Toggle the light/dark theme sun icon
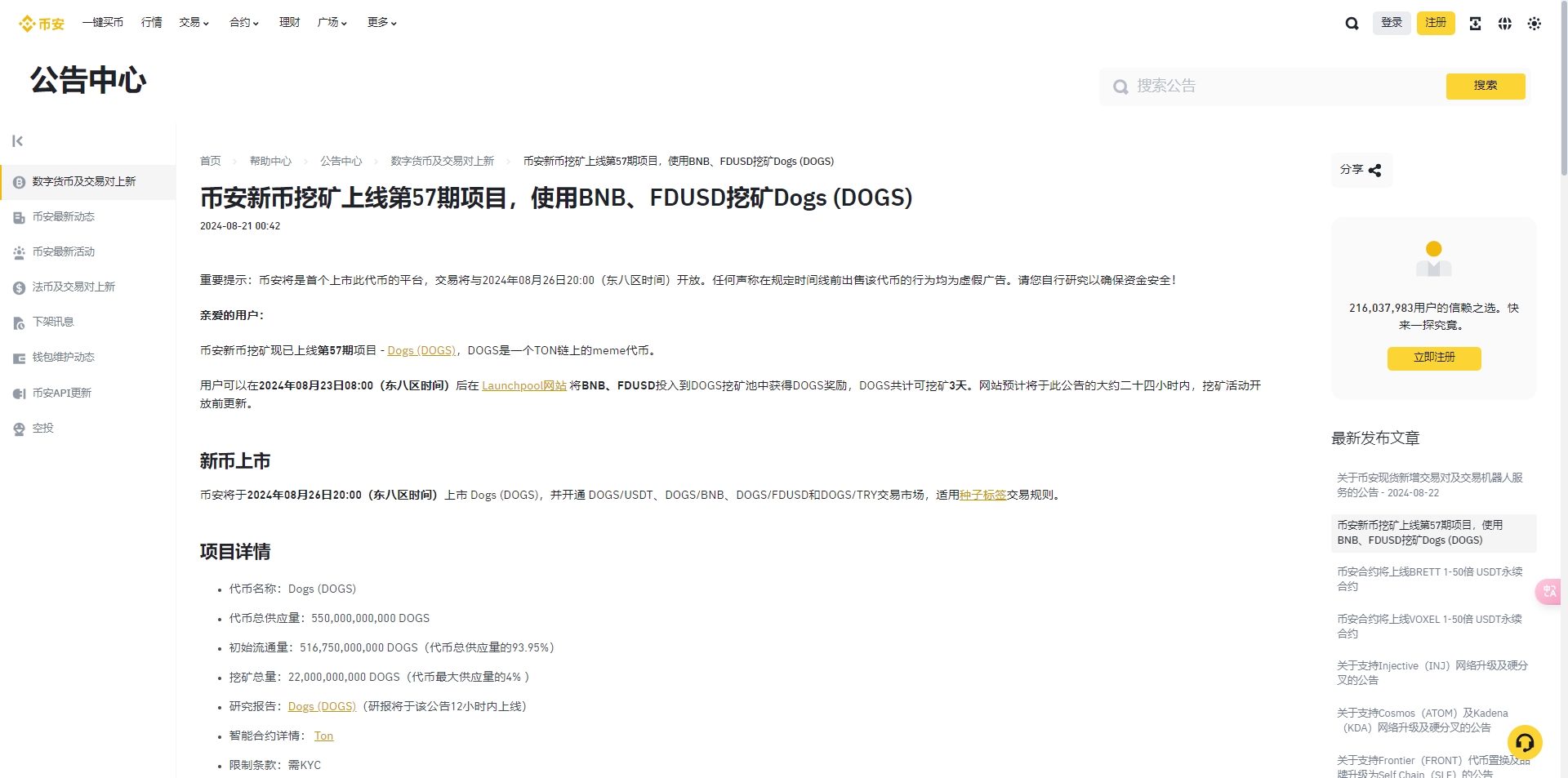The height and width of the screenshot is (778, 1568). click(1534, 24)
